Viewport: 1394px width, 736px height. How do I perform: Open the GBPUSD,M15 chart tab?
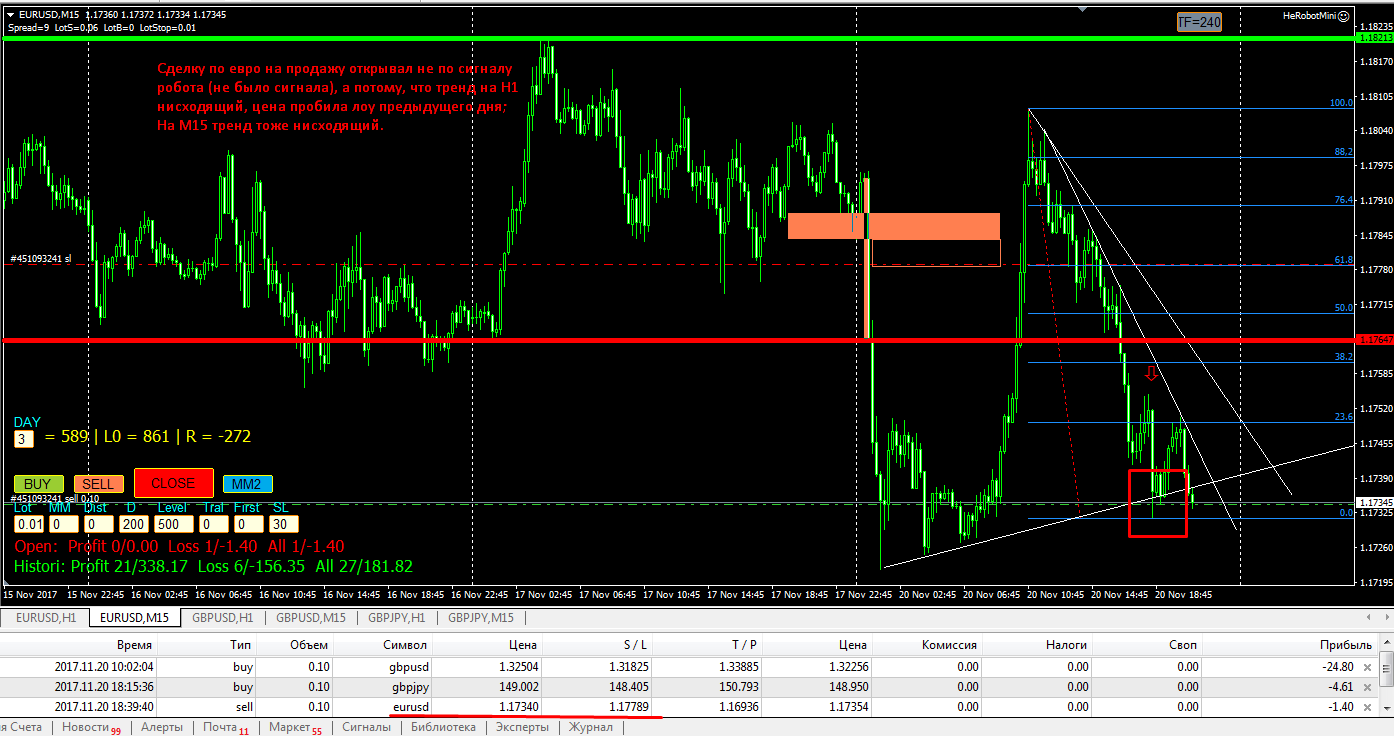311,617
